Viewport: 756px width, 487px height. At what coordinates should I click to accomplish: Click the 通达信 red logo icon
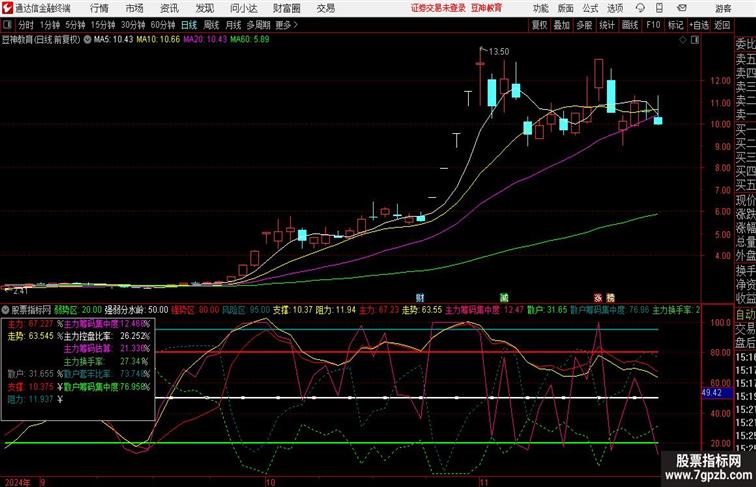click(x=7, y=8)
